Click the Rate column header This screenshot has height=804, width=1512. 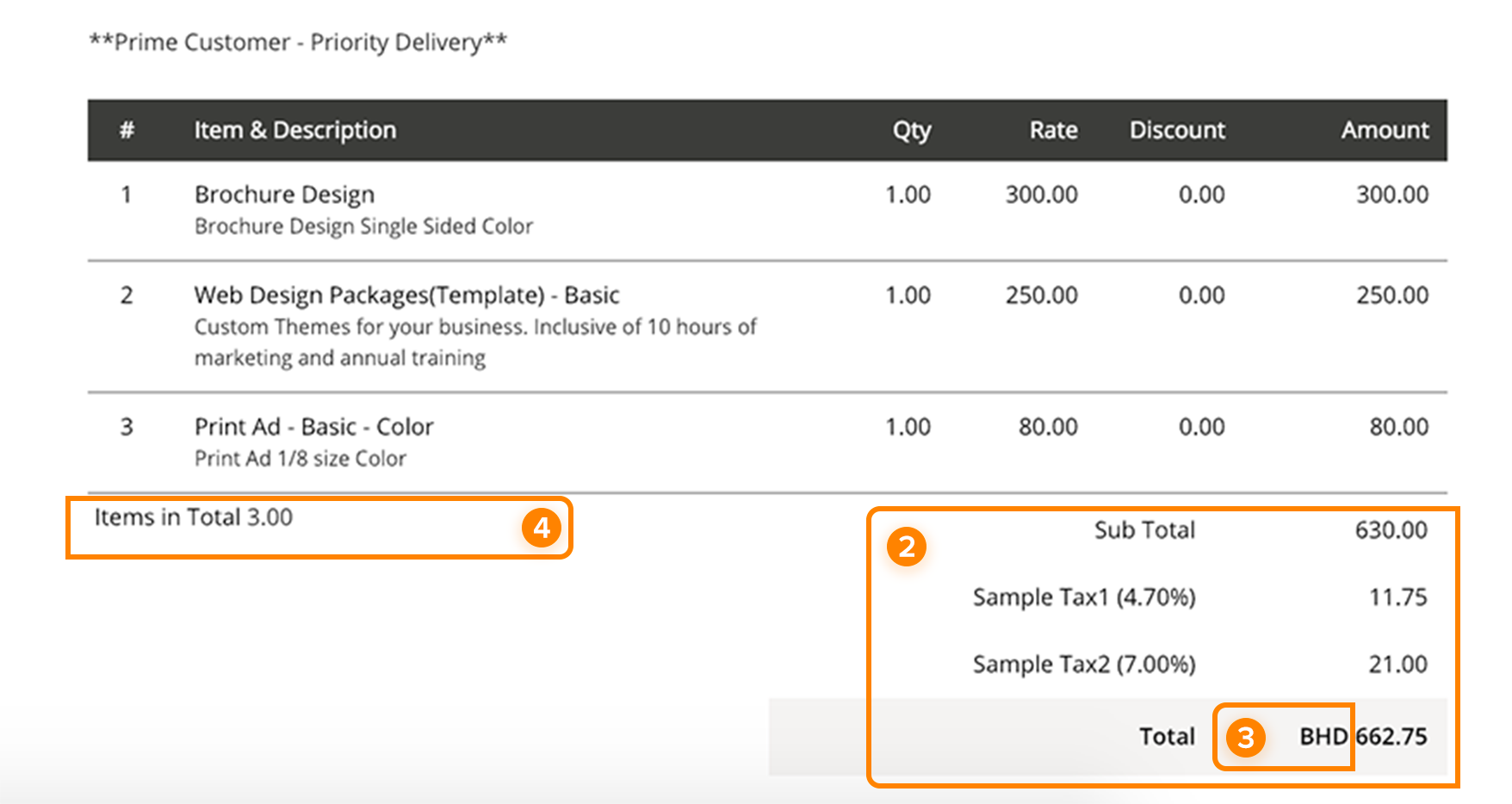click(1053, 130)
